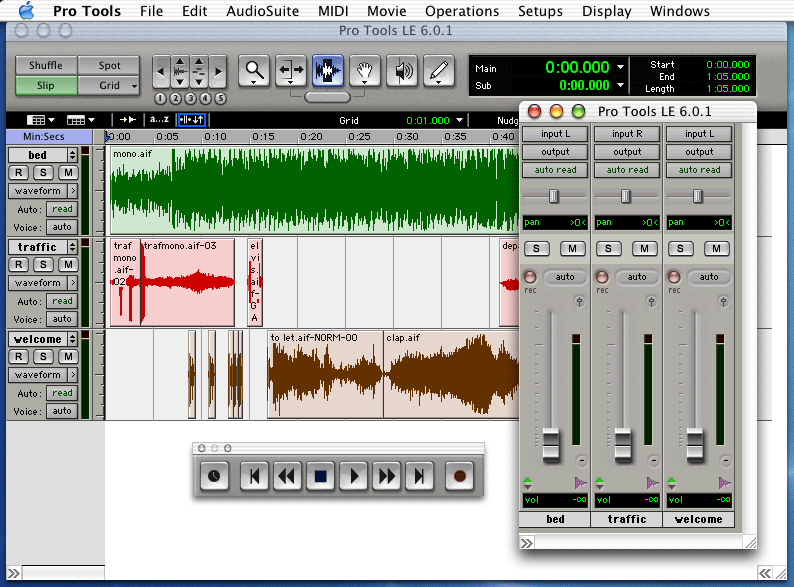Click the traffic channel volume fader
The height and width of the screenshot is (587, 794).
coord(623,445)
